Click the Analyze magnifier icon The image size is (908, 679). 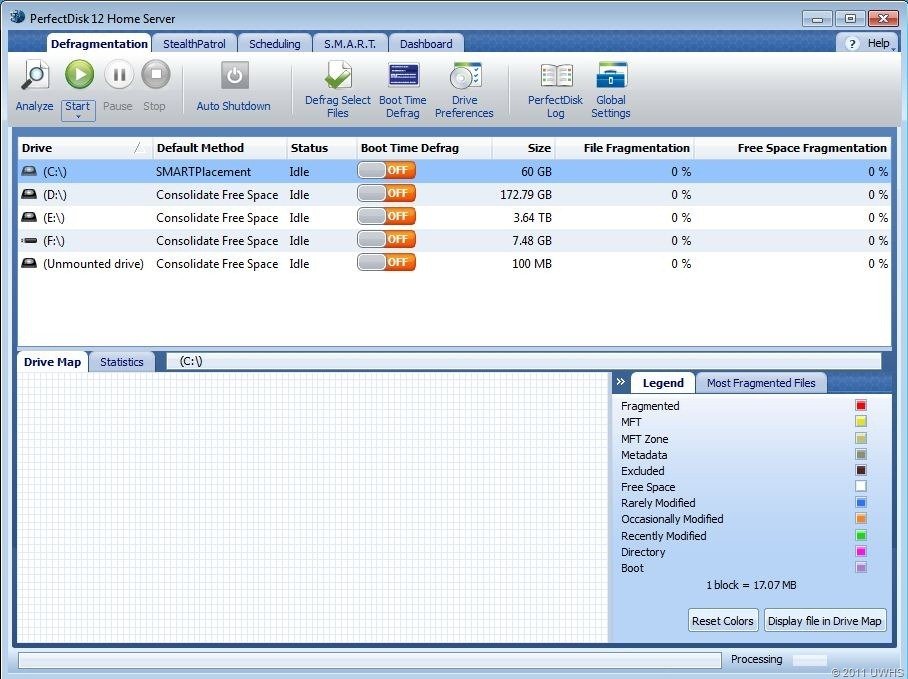(x=35, y=76)
